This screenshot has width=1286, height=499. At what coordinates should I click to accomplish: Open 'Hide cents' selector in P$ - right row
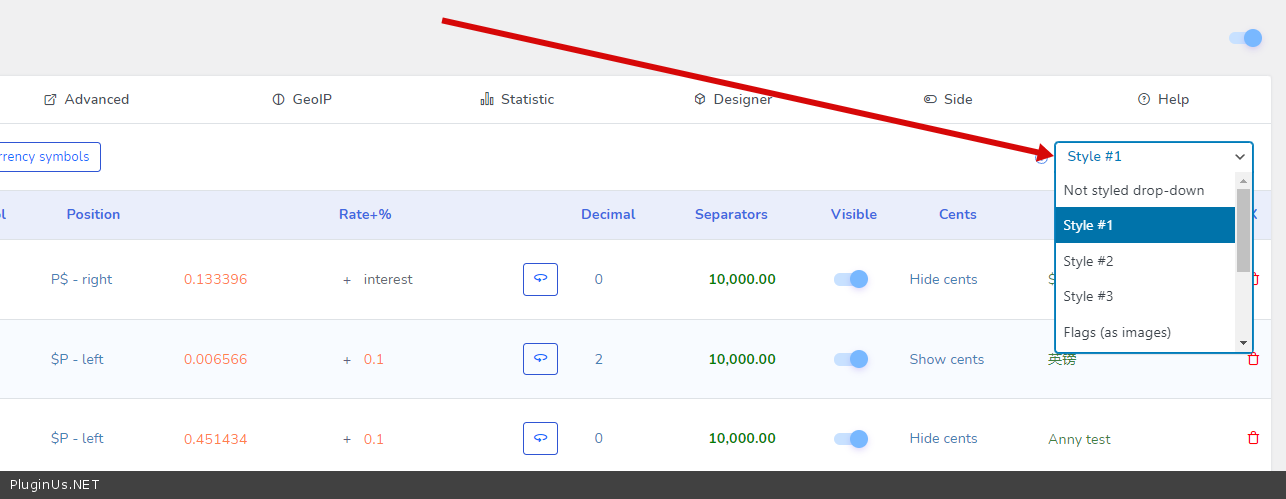pyautogui.click(x=943, y=279)
